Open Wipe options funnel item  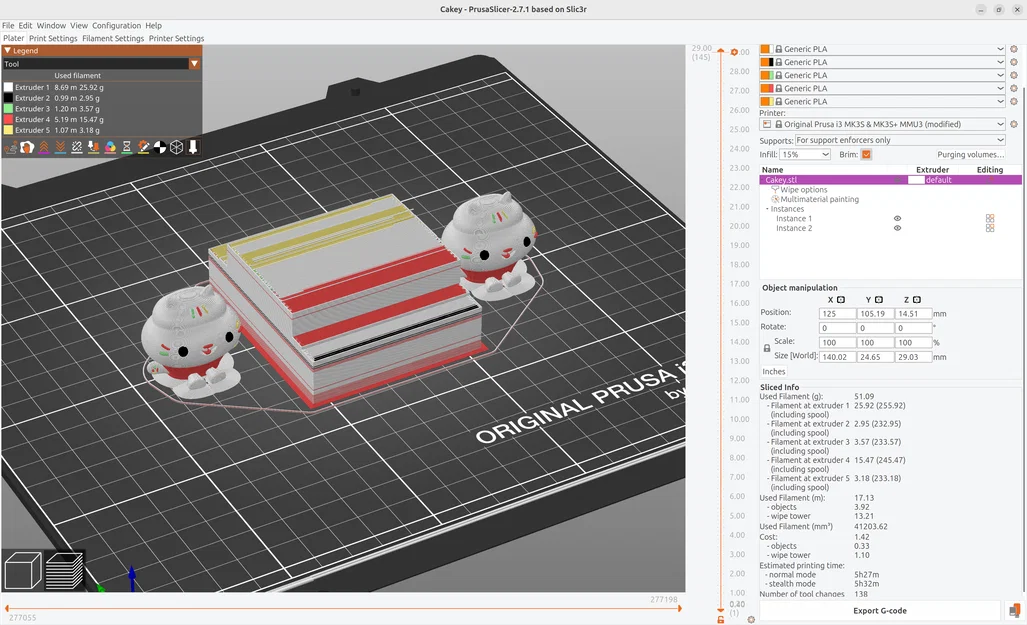click(798, 189)
